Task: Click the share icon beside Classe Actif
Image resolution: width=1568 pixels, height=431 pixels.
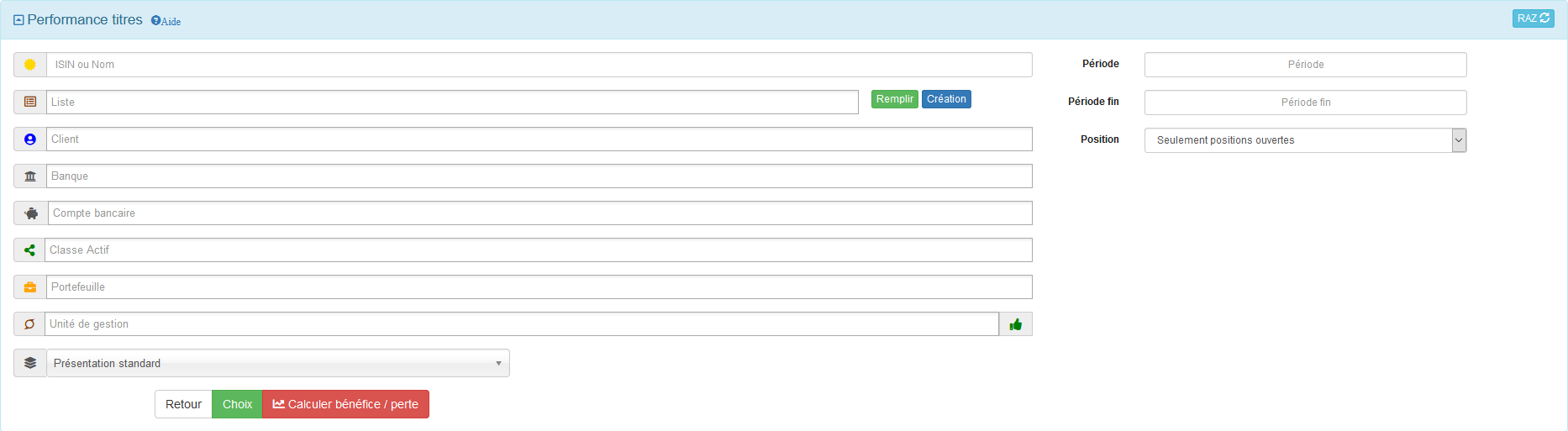Action: pos(29,250)
